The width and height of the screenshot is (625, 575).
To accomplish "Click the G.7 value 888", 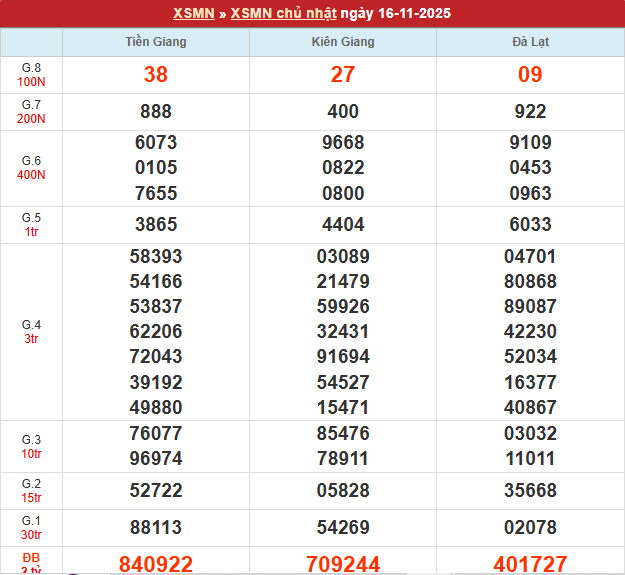I will click(156, 111).
